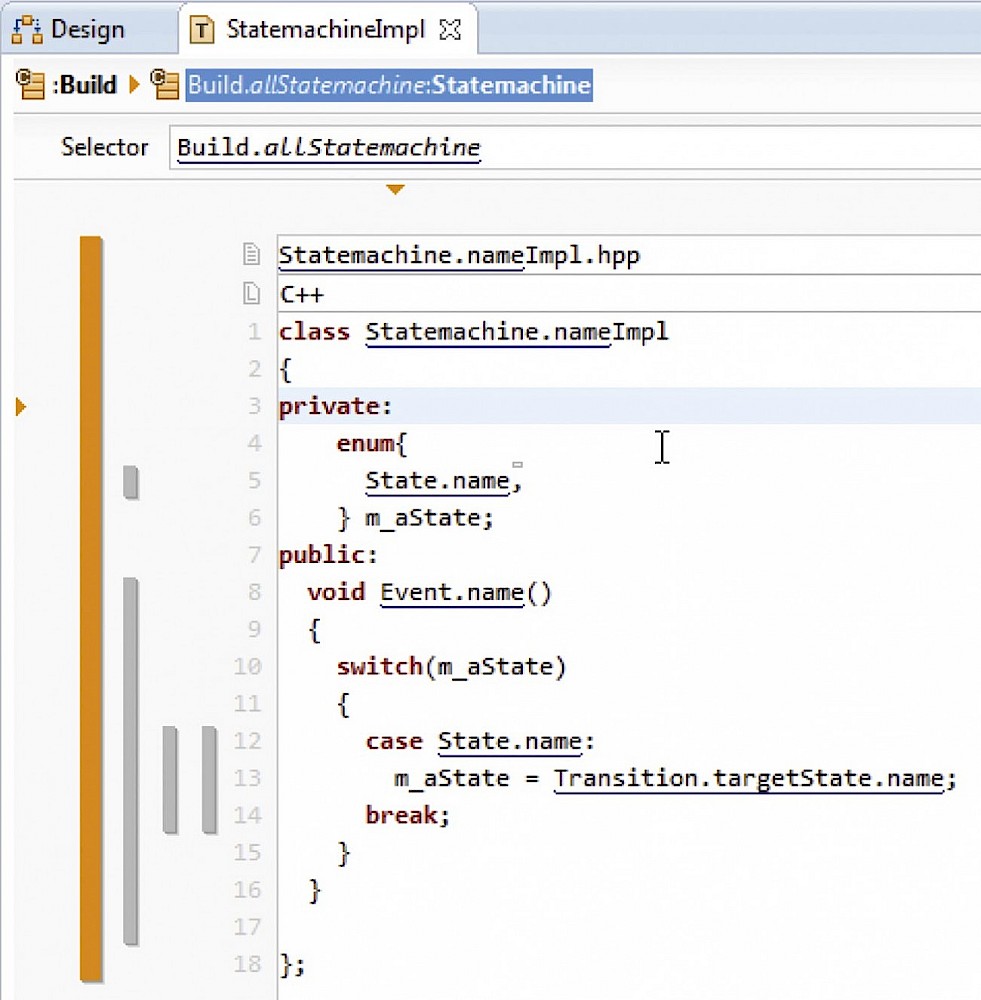This screenshot has height=1000, width=981.
Task: Select the Build.allStatemachine:Statemachine breadcrumb
Action: [389, 85]
